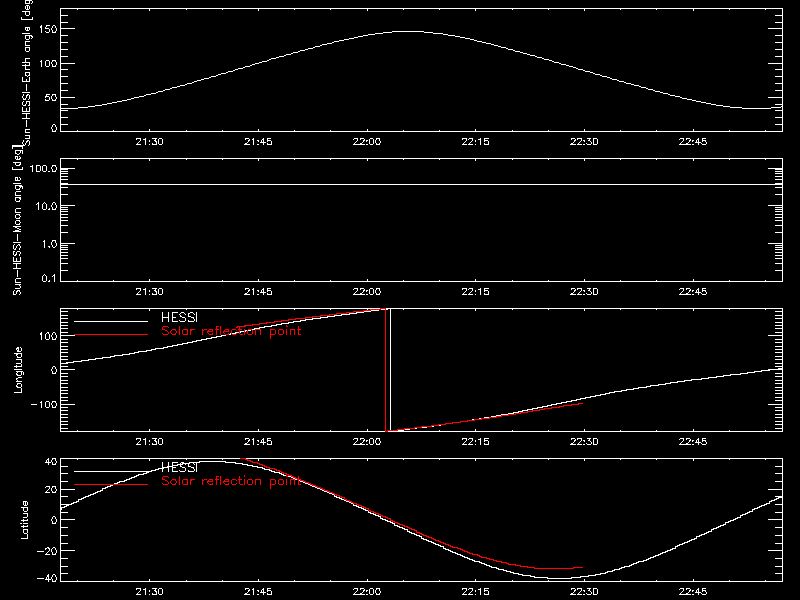
Task: Select the 100 tick on Longitude plot
Action: (x=47, y=336)
